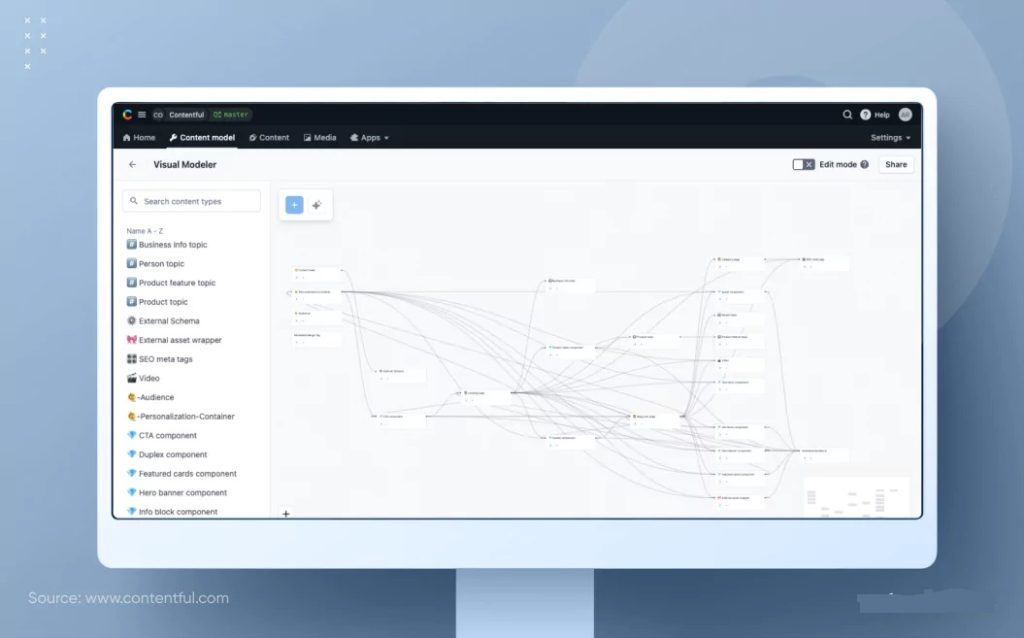Image resolution: width=1024 pixels, height=638 pixels.
Task: Click the Contentful logo icon
Action: 127,114
